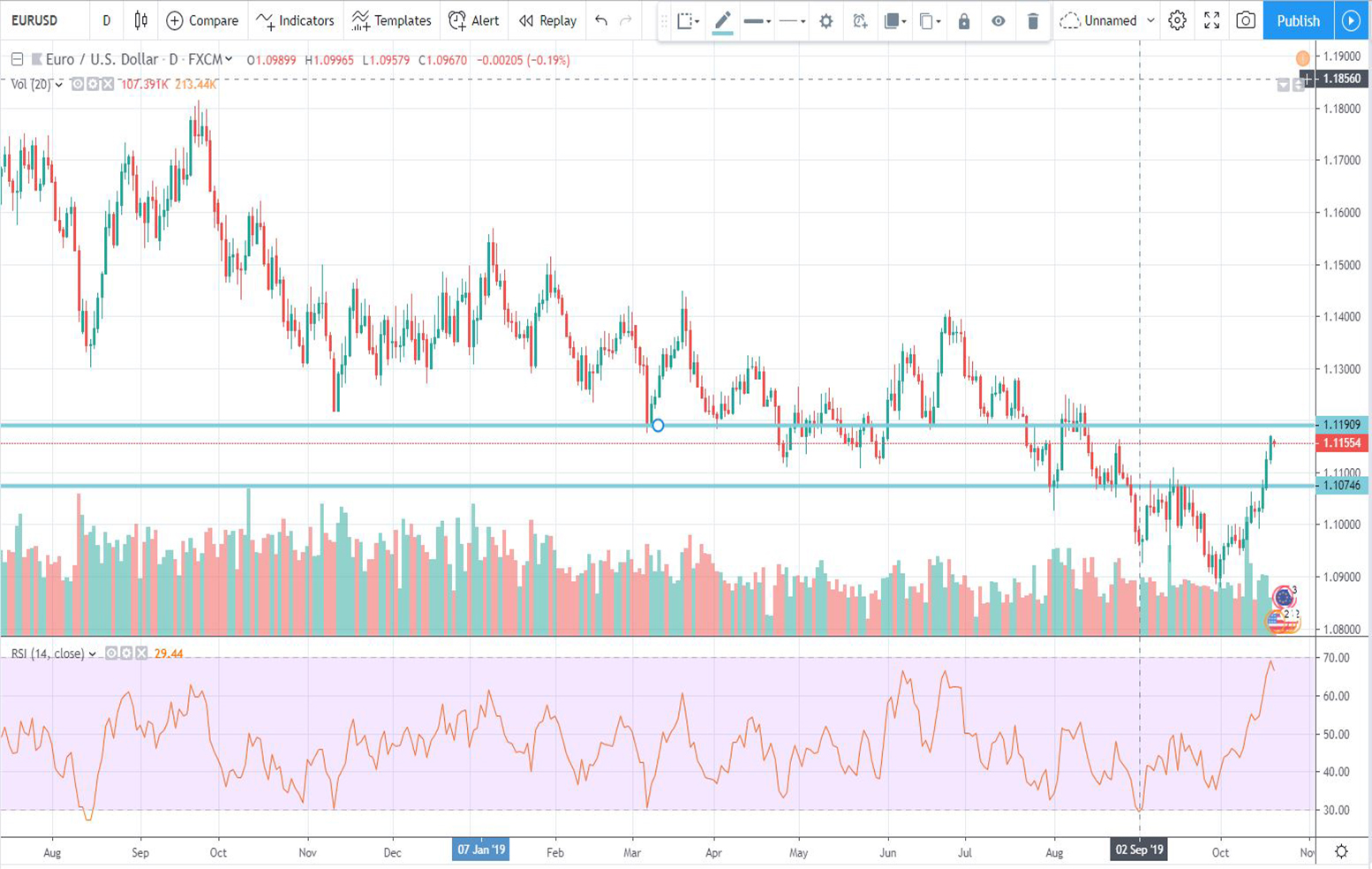Expand the Unnamed layout dropdown
Screen dimensions: 1372x869
1150,20
